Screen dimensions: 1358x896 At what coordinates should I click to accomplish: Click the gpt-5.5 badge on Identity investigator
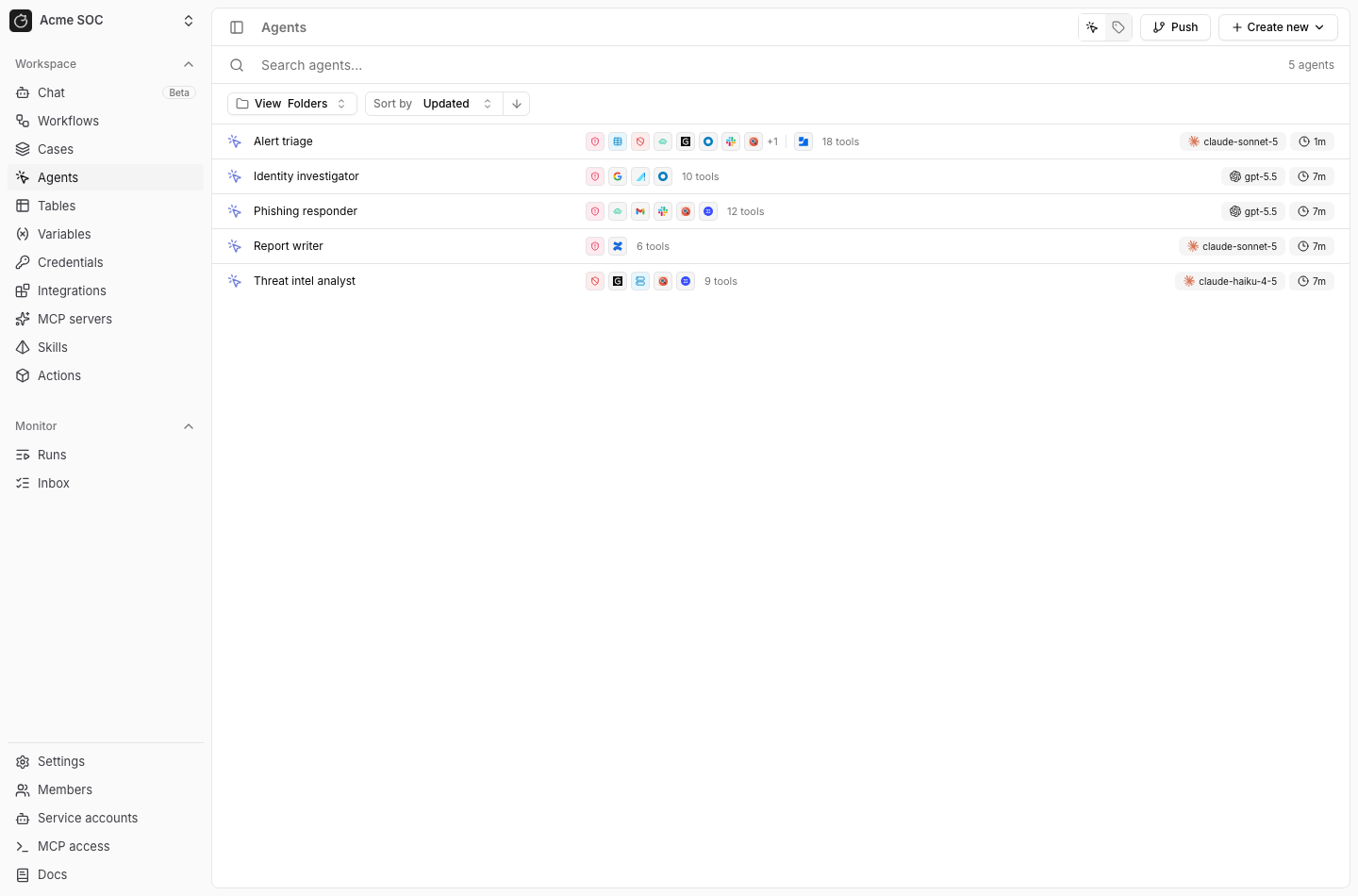point(1253,176)
